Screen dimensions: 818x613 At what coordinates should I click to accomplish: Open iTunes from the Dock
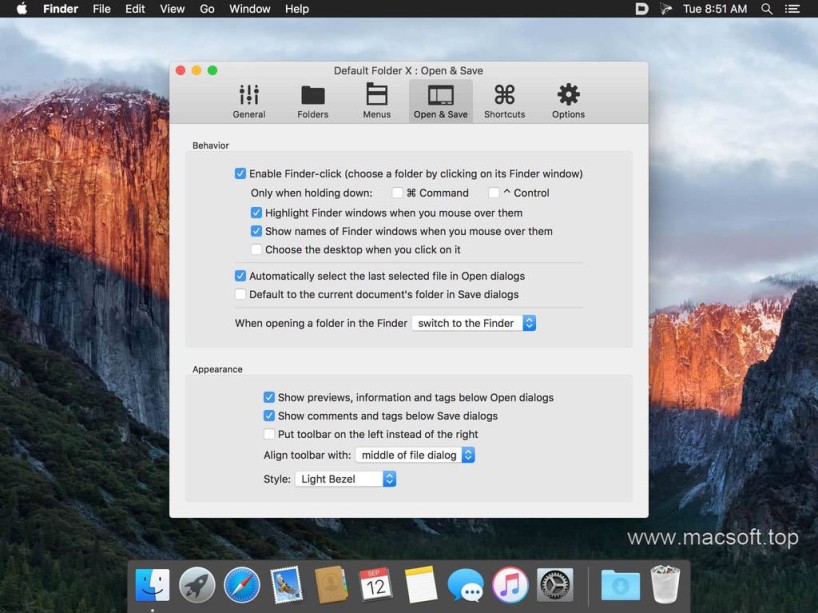(510, 584)
